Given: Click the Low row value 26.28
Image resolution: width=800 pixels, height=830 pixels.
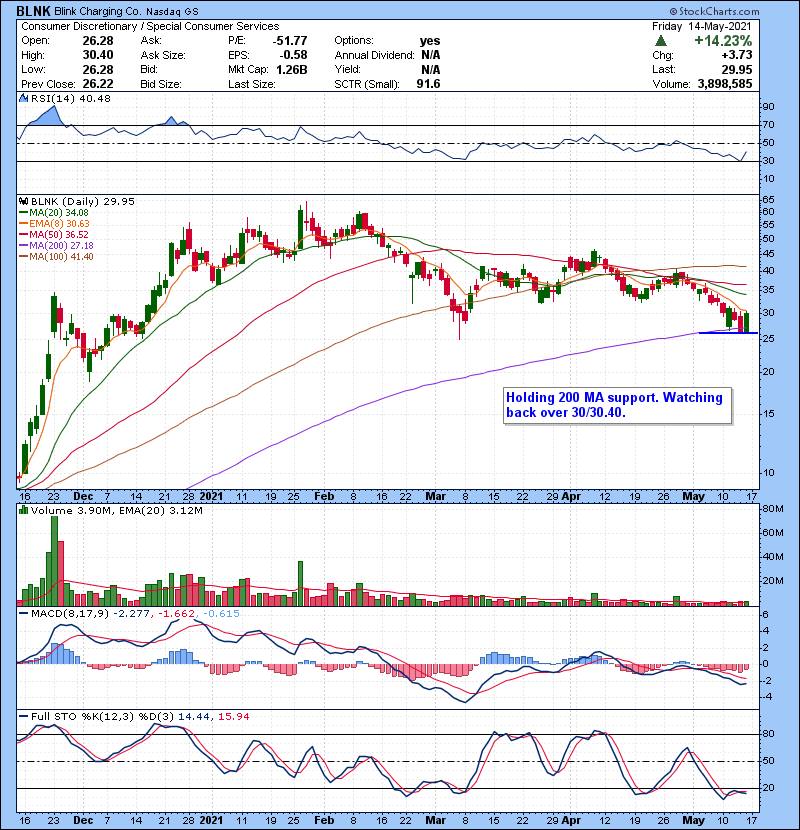Looking at the screenshot, I should coord(98,70).
